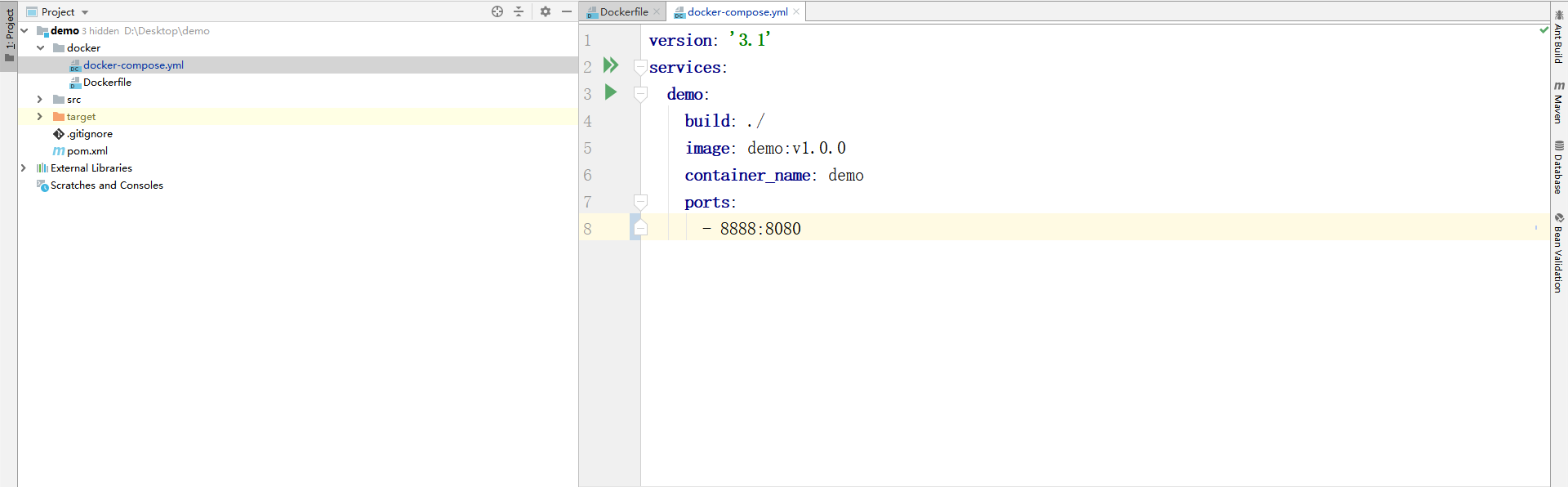The width and height of the screenshot is (1568, 487).
Task: Switch to the Dockerfile editor tab
Action: coord(623,12)
